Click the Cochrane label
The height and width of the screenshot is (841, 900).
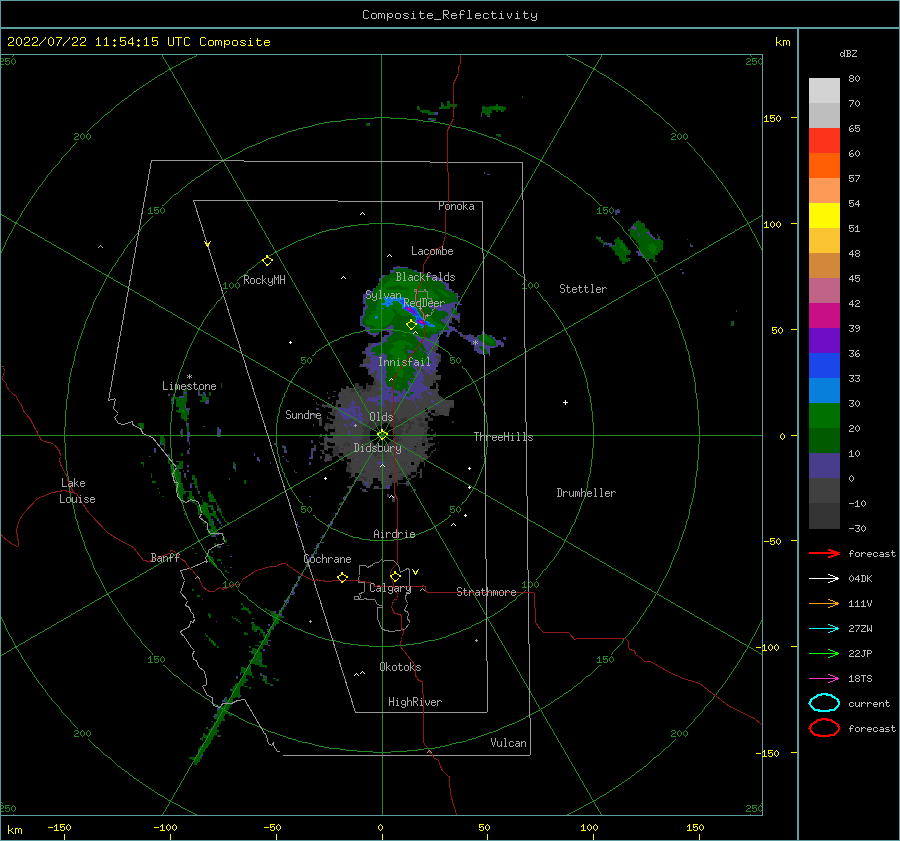327,559
